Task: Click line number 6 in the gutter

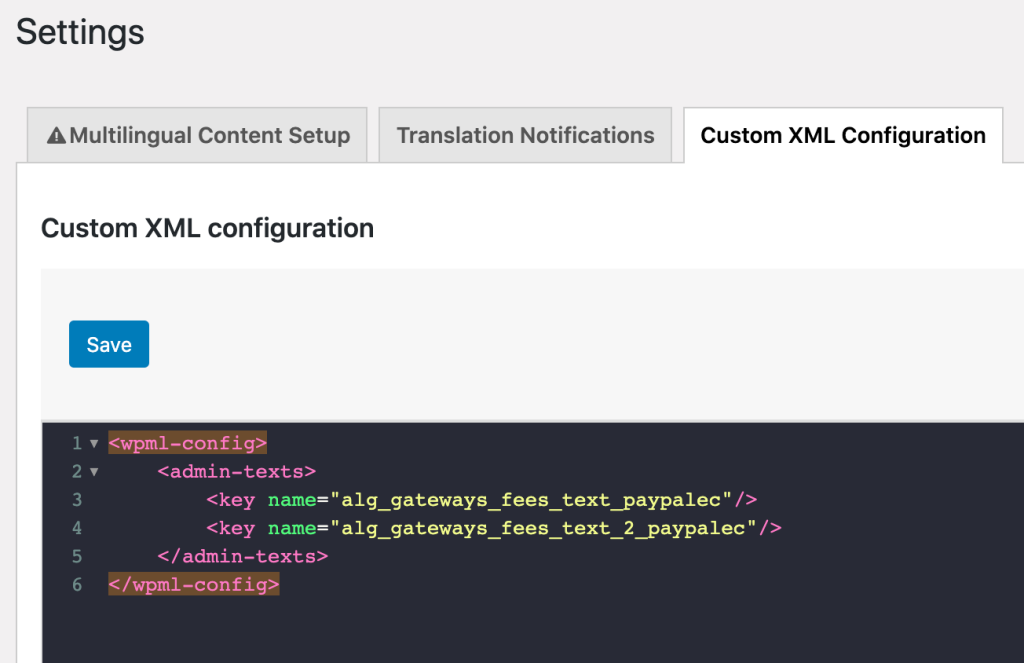Action: 77,585
